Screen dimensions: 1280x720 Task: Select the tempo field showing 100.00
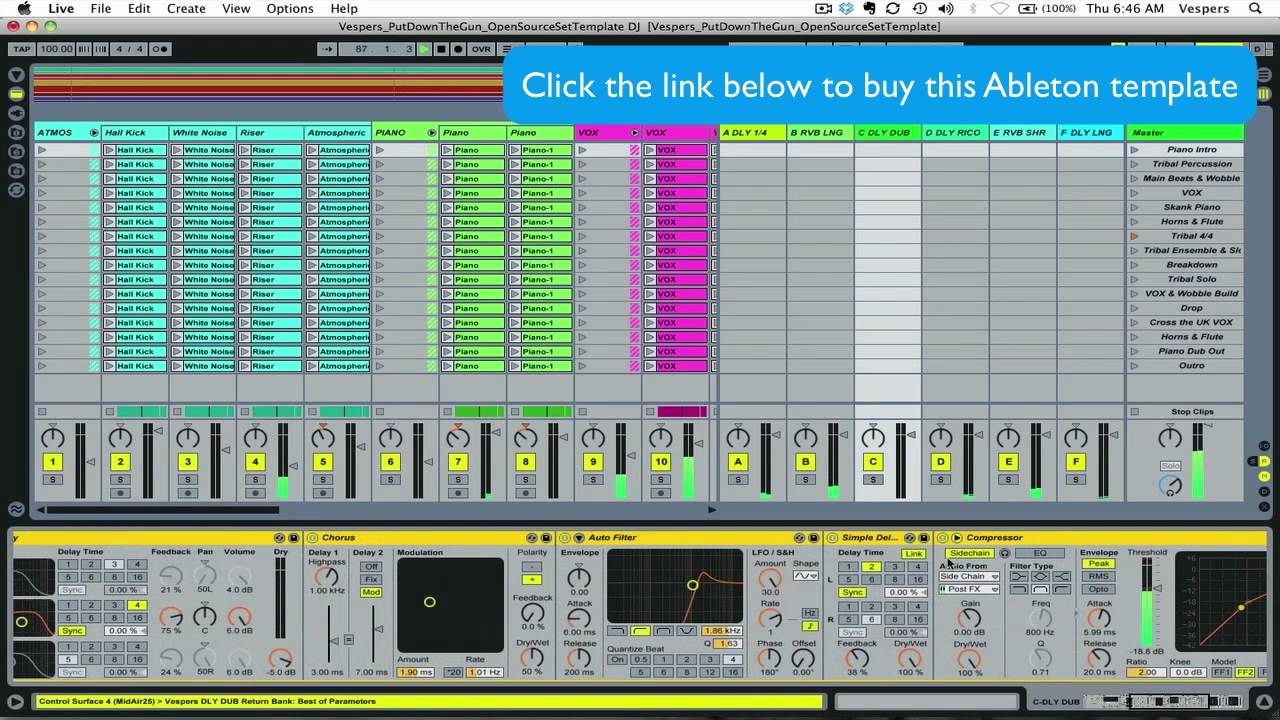[x=56, y=49]
